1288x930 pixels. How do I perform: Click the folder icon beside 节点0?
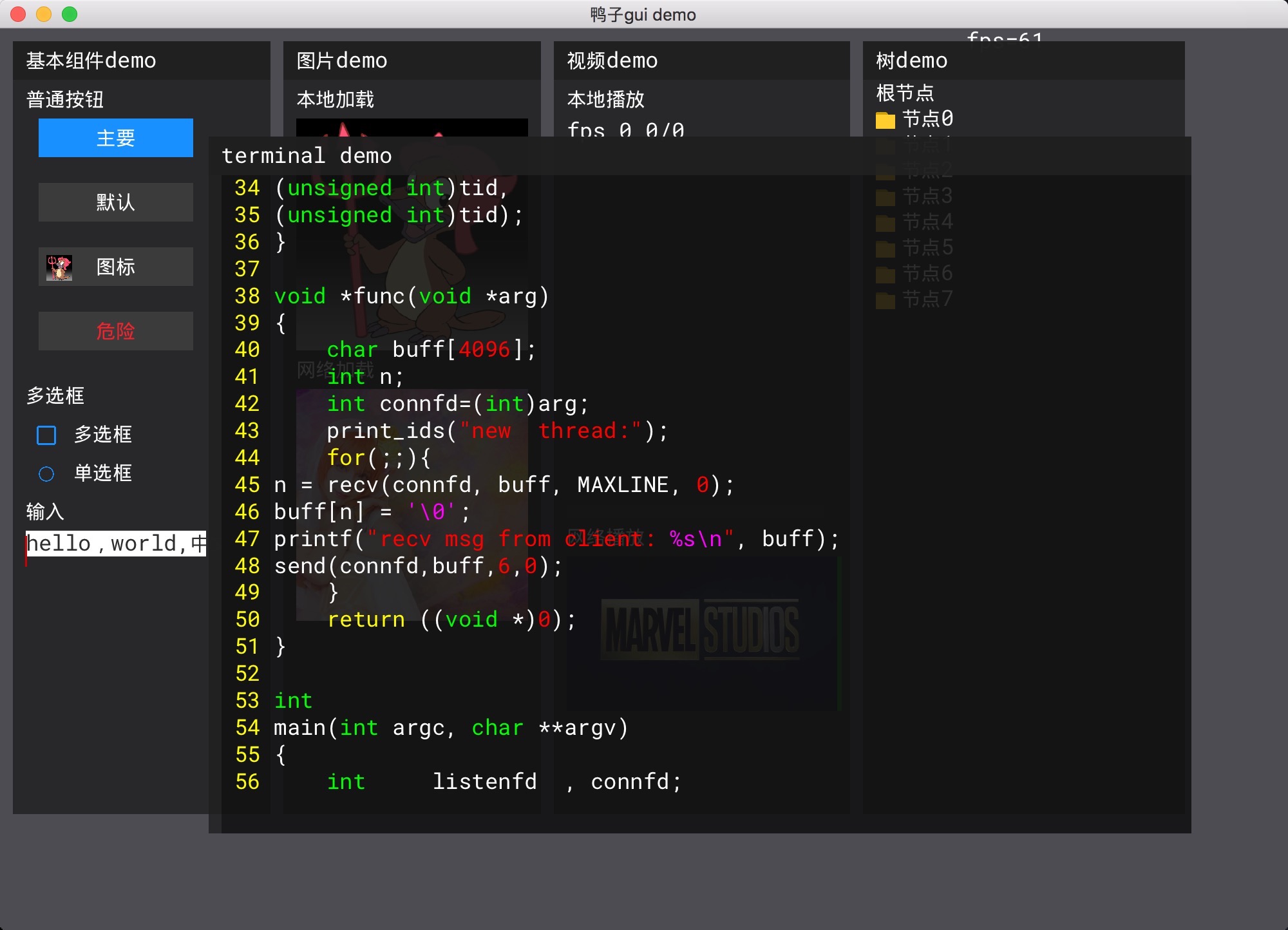(885, 120)
